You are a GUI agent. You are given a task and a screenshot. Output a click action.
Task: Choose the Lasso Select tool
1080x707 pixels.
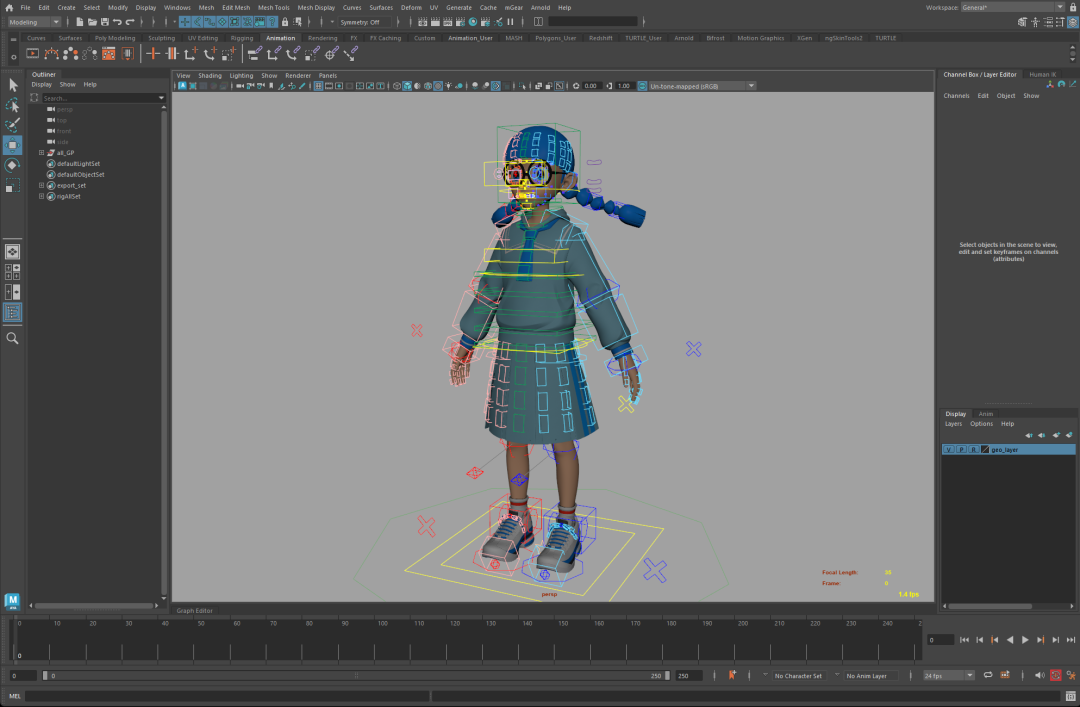(13, 105)
